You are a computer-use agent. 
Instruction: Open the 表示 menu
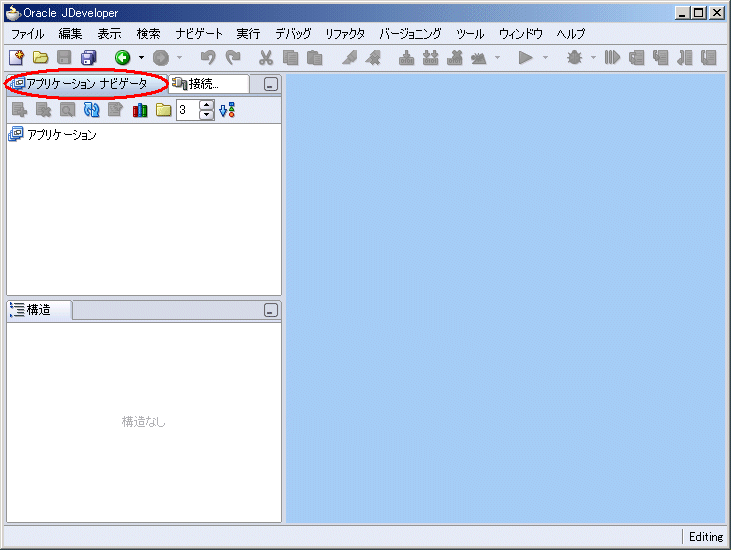(x=110, y=34)
